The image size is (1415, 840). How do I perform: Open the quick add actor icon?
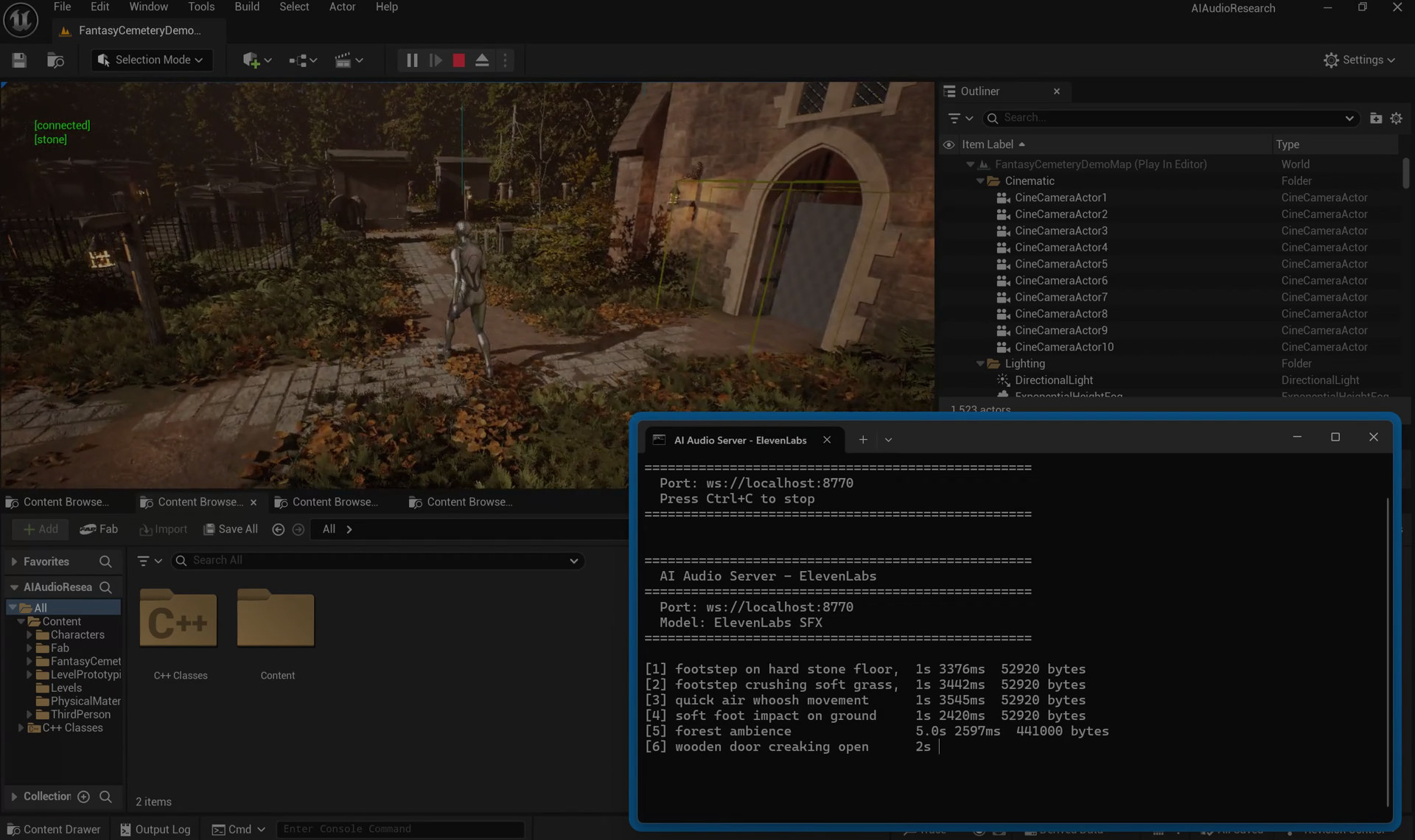click(x=256, y=60)
